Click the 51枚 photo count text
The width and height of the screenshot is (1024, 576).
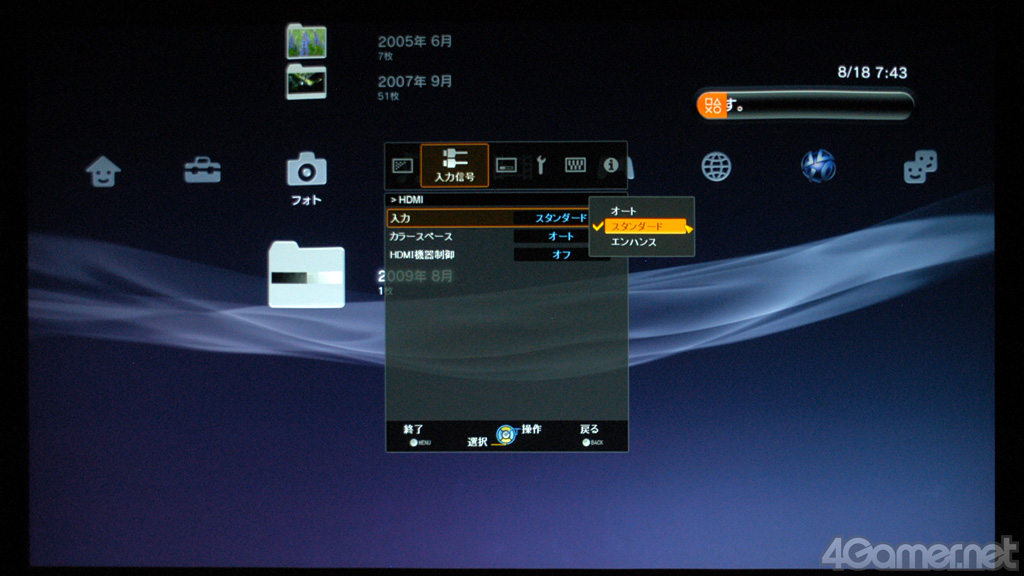coord(388,96)
